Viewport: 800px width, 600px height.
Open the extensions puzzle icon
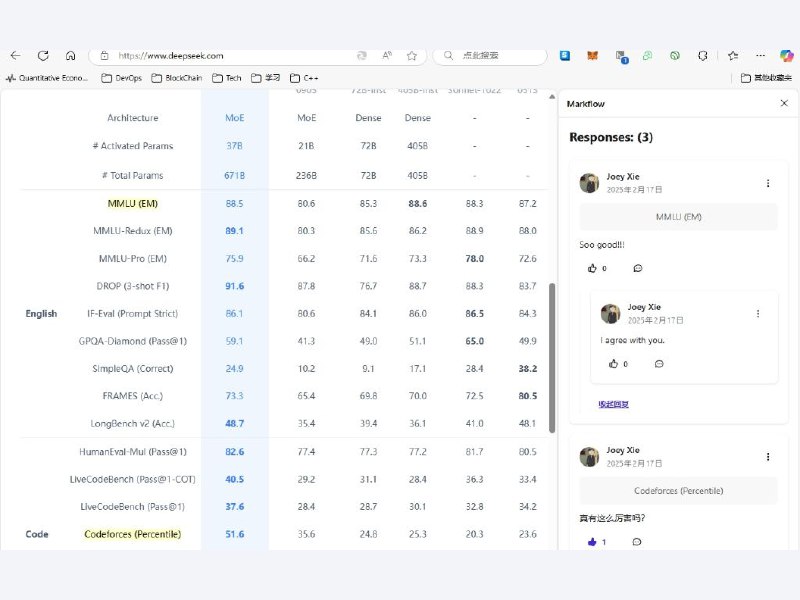(703, 56)
